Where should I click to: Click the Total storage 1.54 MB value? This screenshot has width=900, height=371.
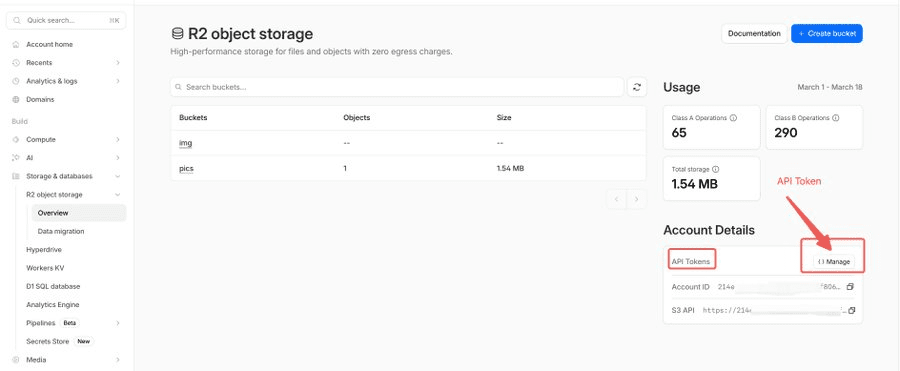pyautogui.click(x=695, y=184)
